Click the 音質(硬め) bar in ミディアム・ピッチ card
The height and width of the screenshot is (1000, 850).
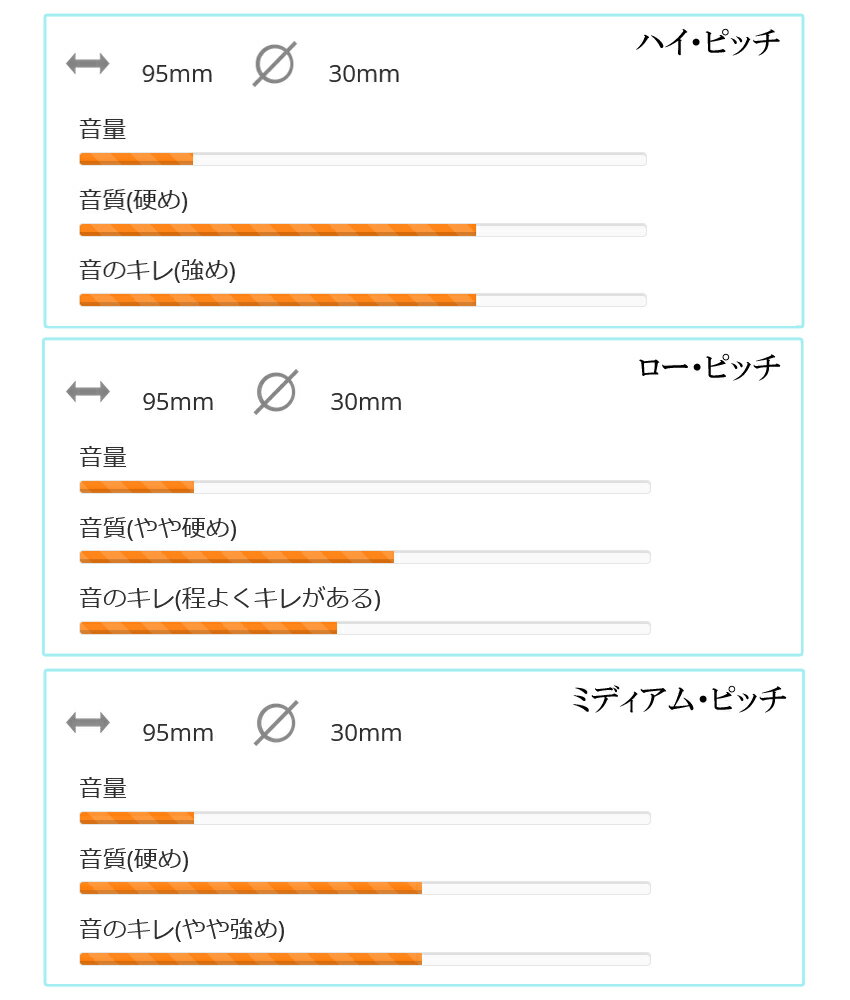pyautogui.click(x=365, y=888)
